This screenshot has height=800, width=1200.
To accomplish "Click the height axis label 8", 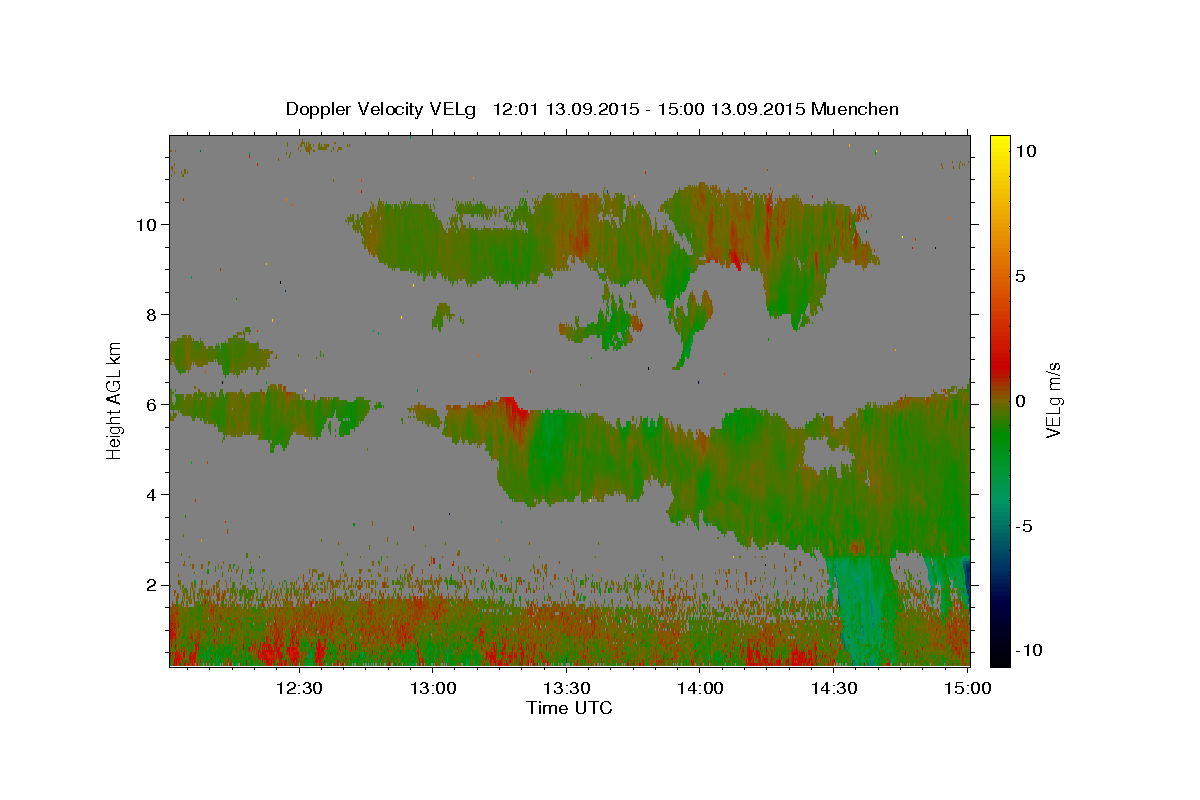I will pos(152,314).
